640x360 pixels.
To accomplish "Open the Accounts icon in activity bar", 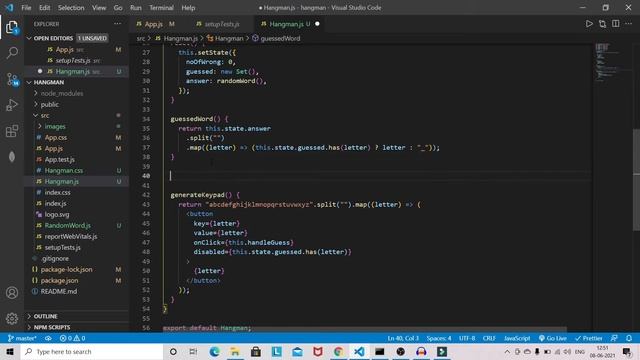I will coord(12,293).
